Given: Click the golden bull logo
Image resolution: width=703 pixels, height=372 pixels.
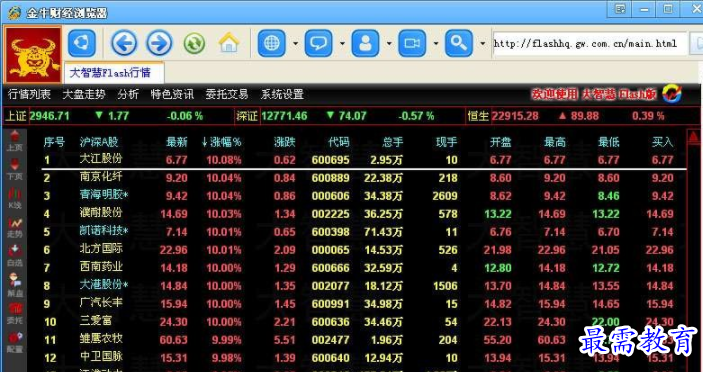Looking at the screenshot, I should click(33, 55).
